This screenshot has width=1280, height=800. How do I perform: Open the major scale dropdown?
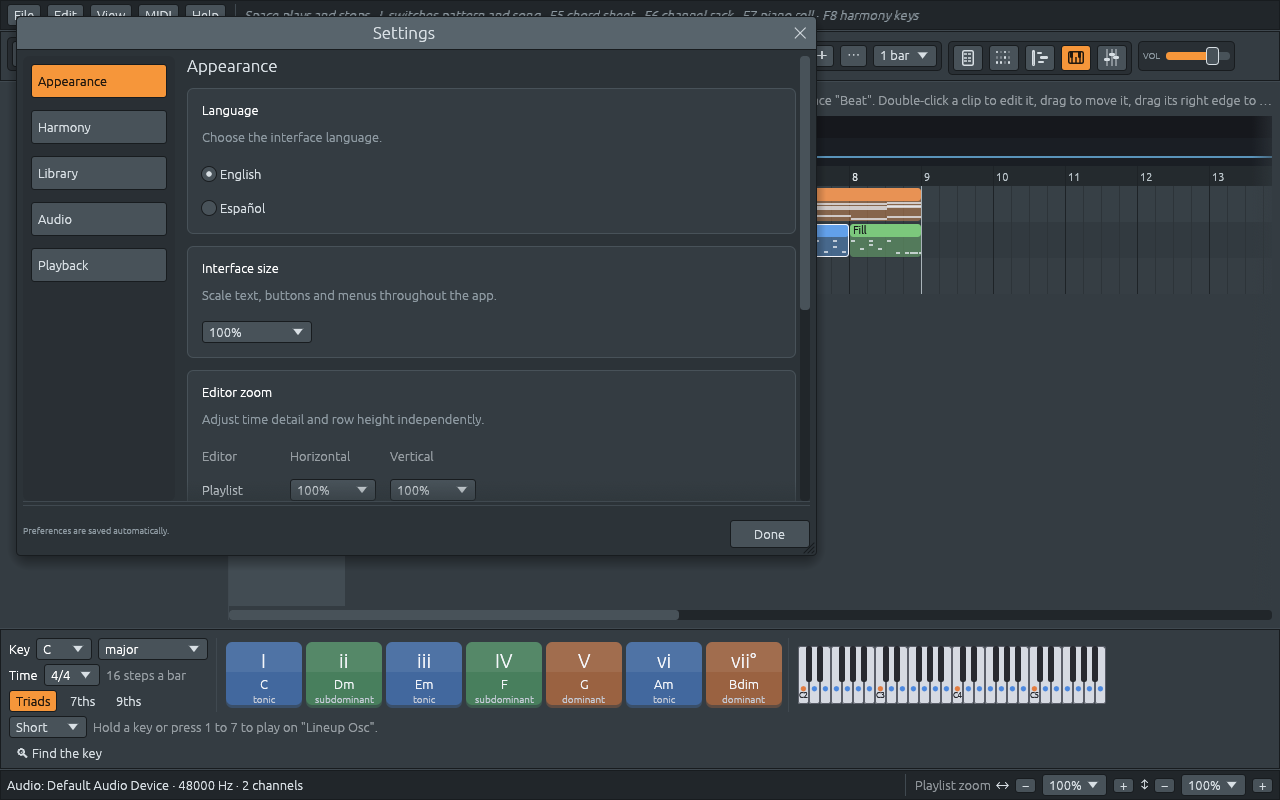point(153,649)
